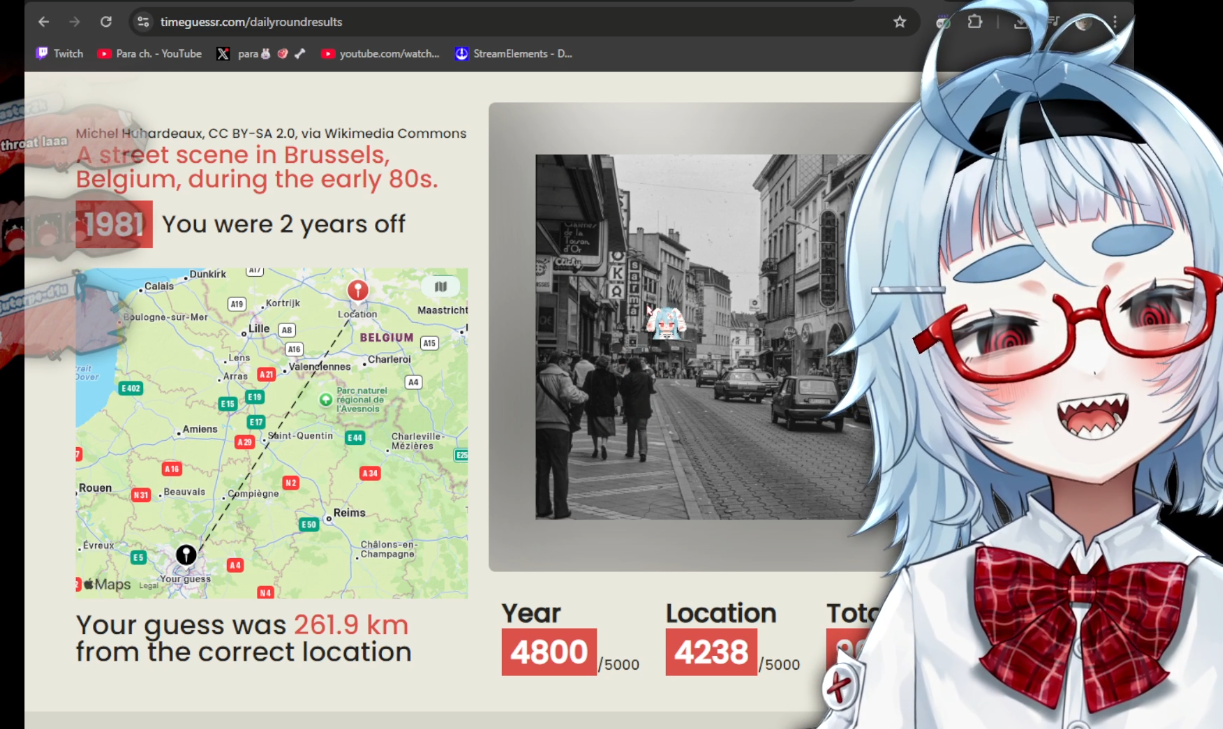The height and width of the screenshot is (729, 1223).
Task: Go back to the previous browser page
Action: (44, 22)
